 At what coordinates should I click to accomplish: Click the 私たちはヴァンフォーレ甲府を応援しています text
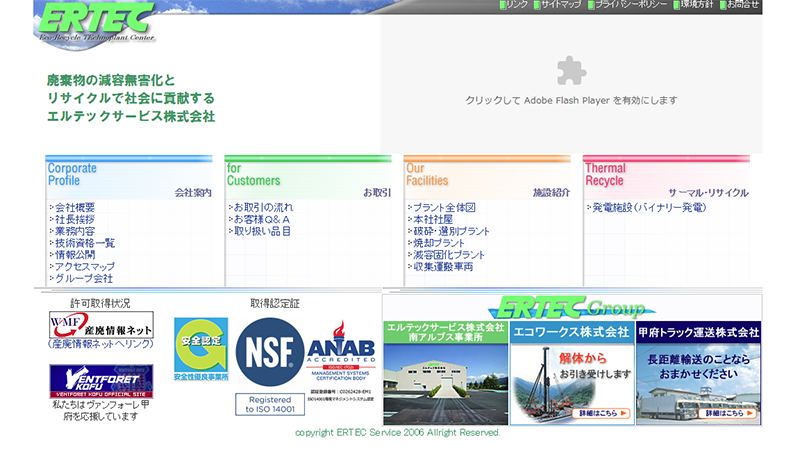(x=101, y=411)
